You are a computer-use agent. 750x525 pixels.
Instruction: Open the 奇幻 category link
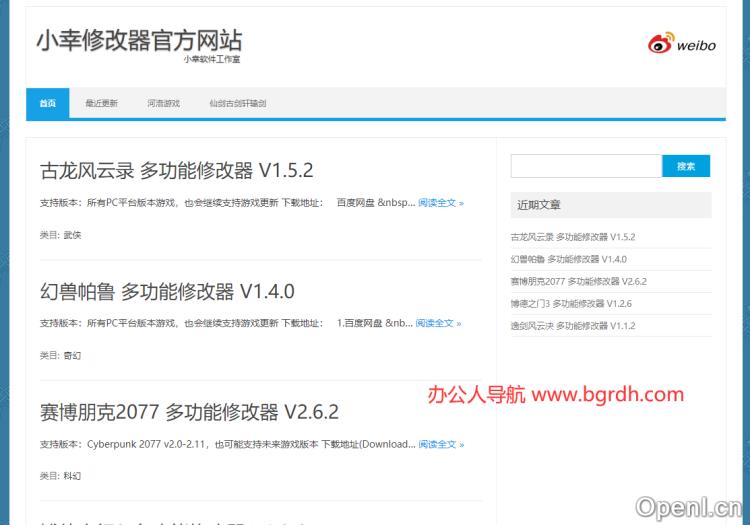pyautogui.click(x=72, y=355)
